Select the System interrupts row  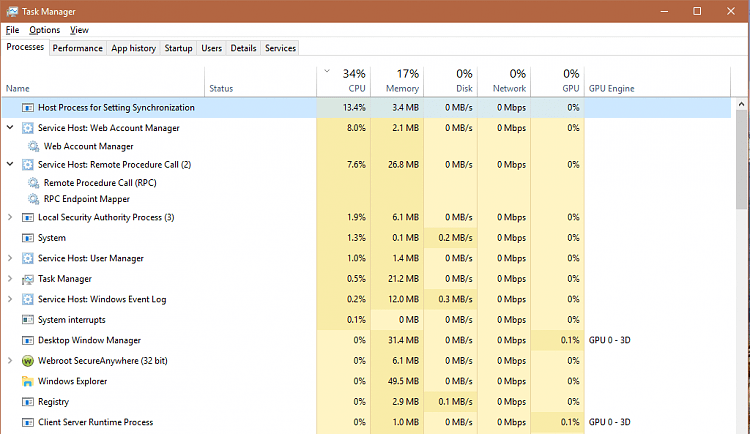(366, 320)
